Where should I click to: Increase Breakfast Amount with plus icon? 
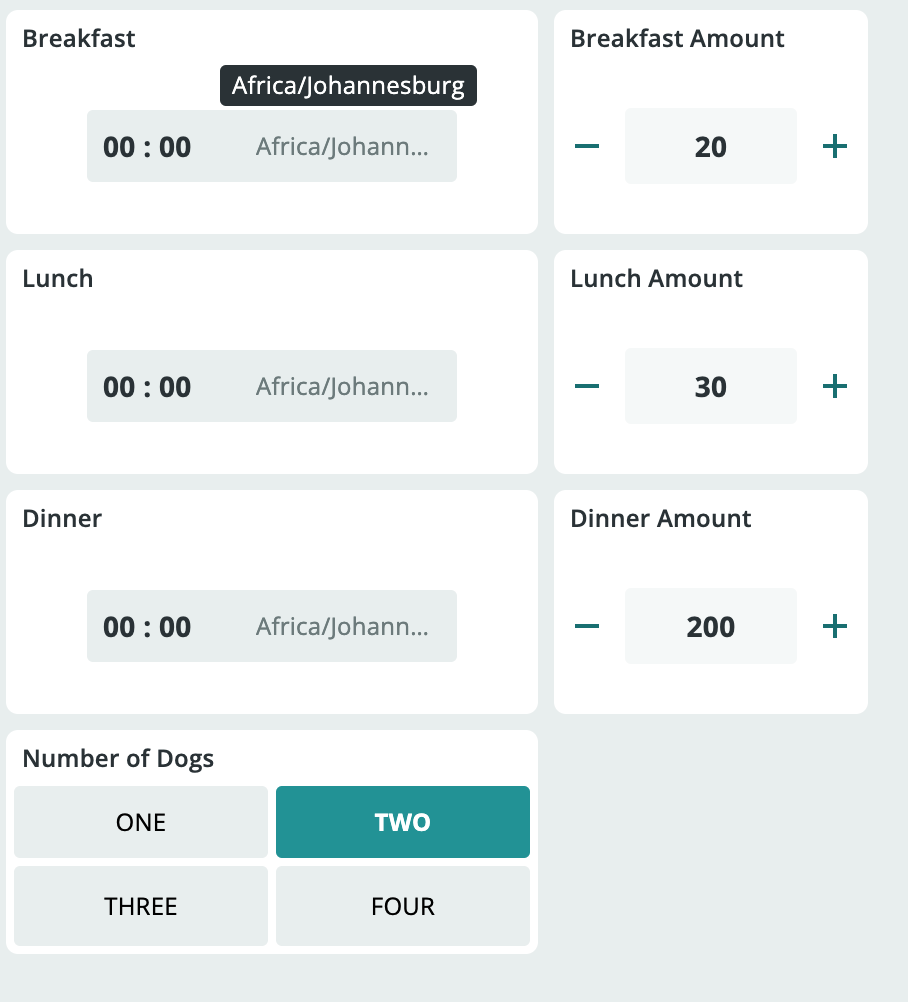[x=834, y=147]
